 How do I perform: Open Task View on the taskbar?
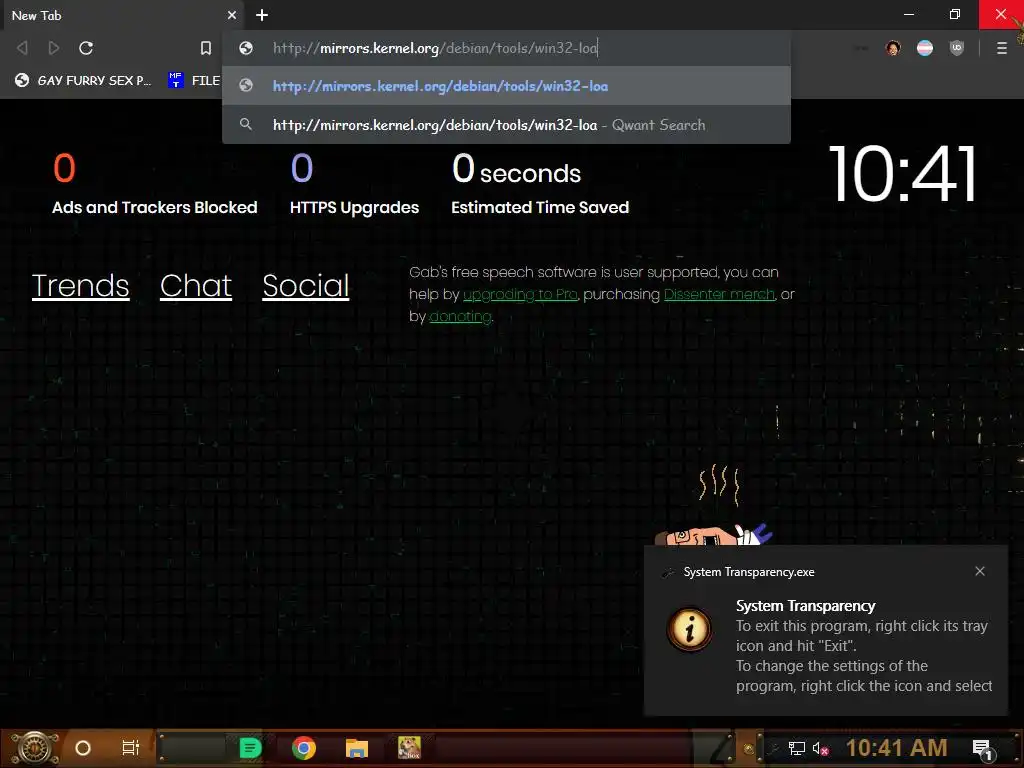point(131,748)
